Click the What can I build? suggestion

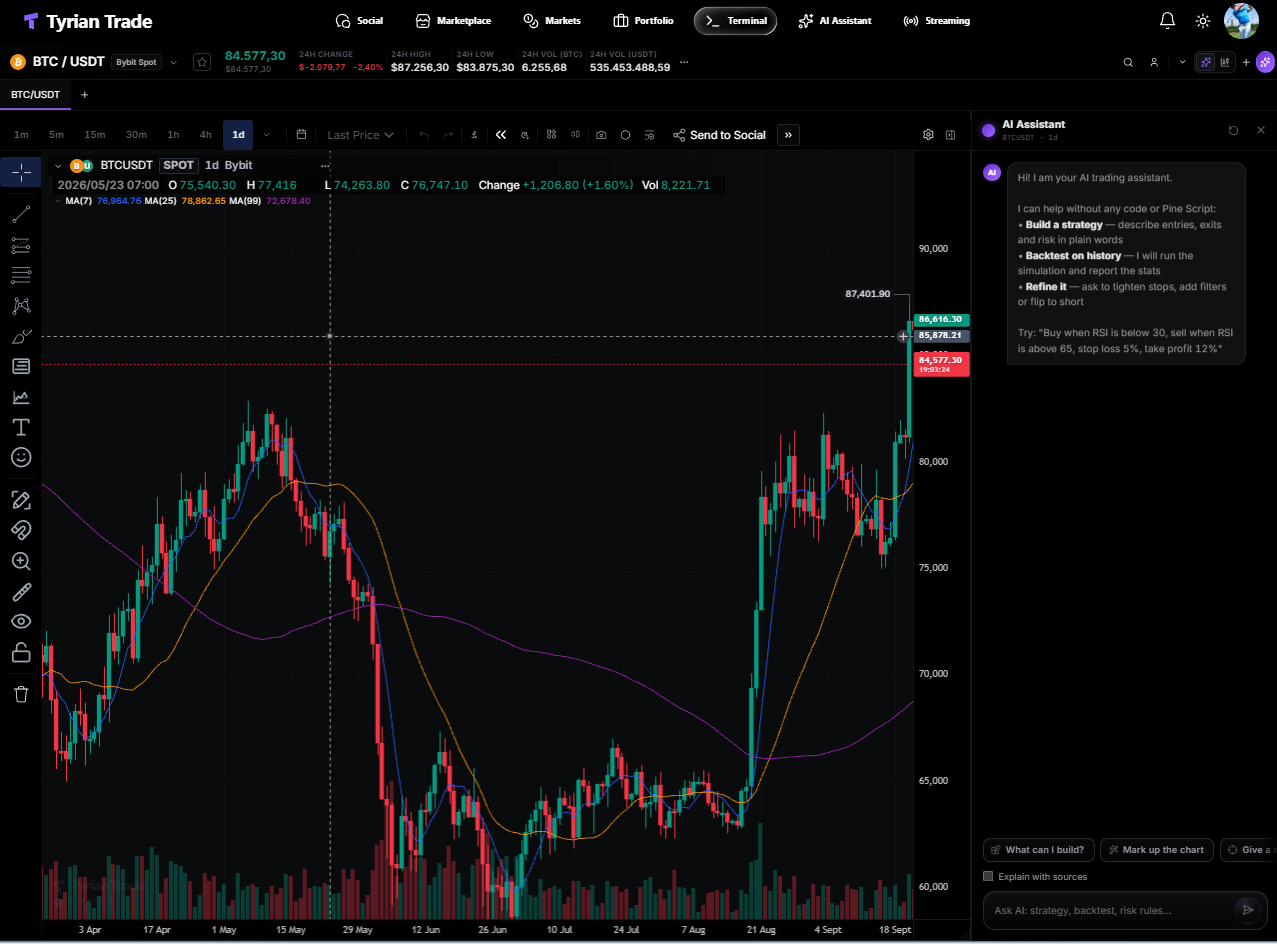pyautogui.click(x=1038, y=850)
